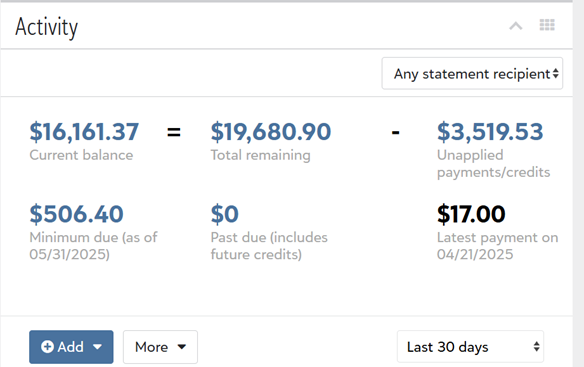Open the $3,519.53 unapplied payments amount
Viewport: 584px width, 367px height.
pos(490,132)
